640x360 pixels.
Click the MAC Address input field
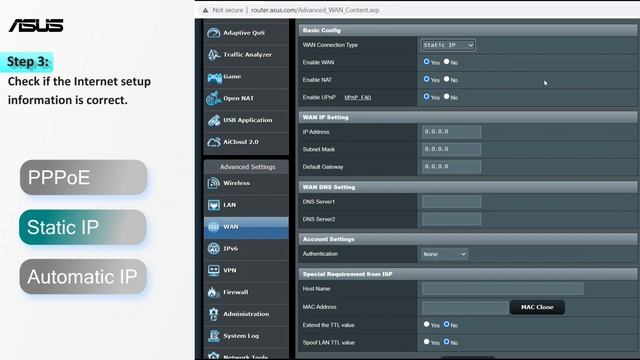coord(465,307)
